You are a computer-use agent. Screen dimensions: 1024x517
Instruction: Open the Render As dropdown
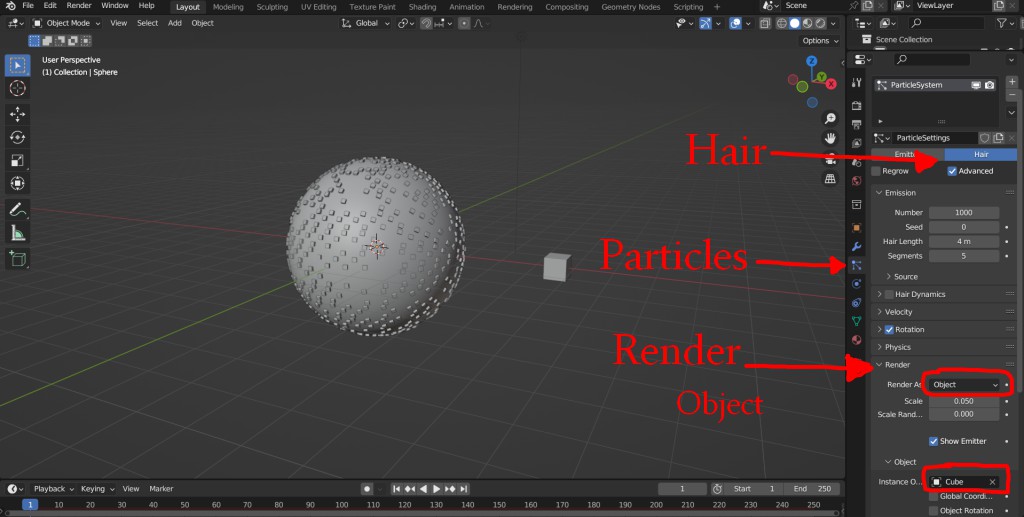tap(964, 384)
